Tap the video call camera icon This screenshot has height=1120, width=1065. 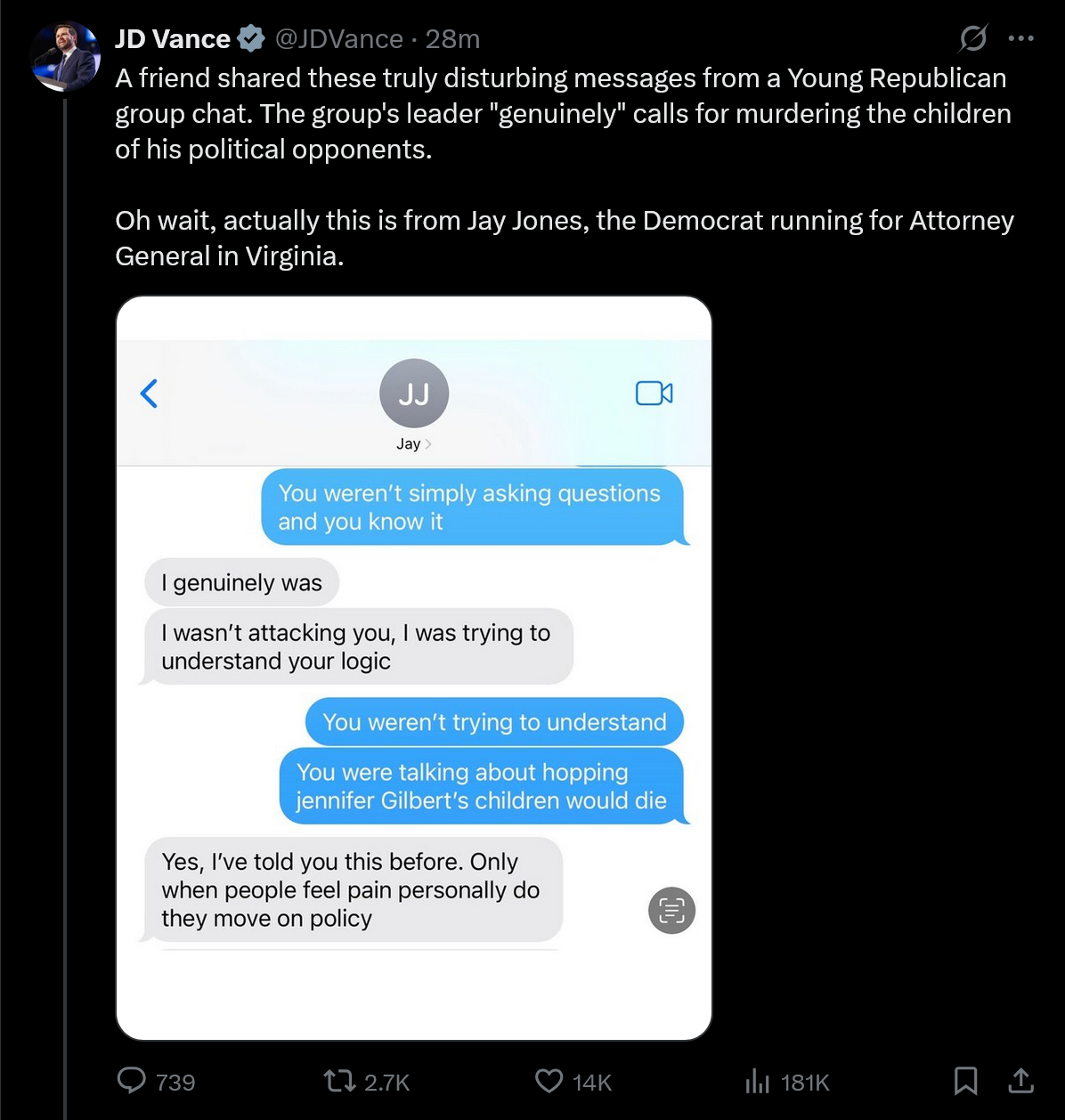click(654, 393)
